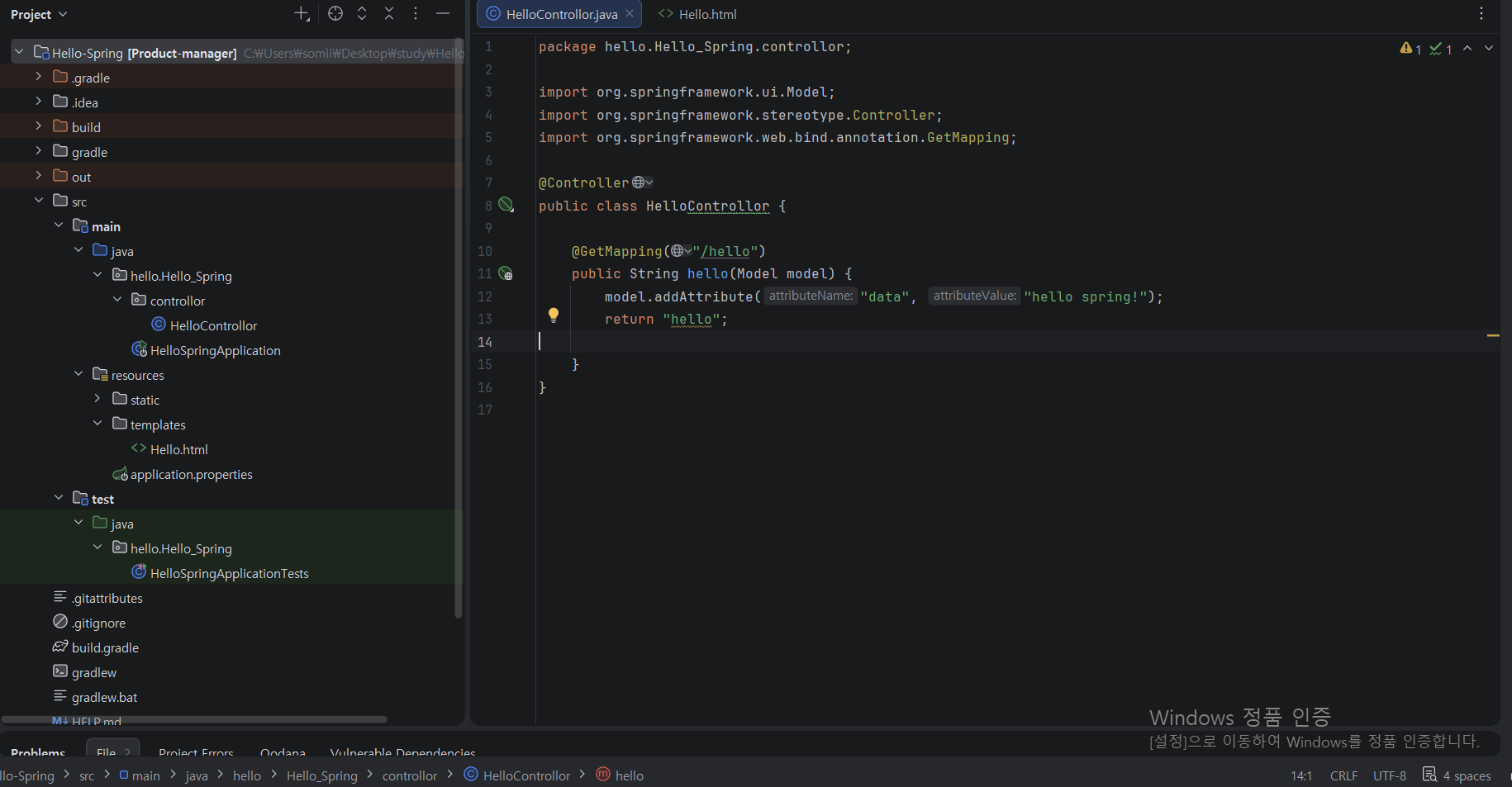The width and height of the screenshot is (1512, 787).
Task: Click the yellow light bulb intention icon
Action: (x=554, y=315)
